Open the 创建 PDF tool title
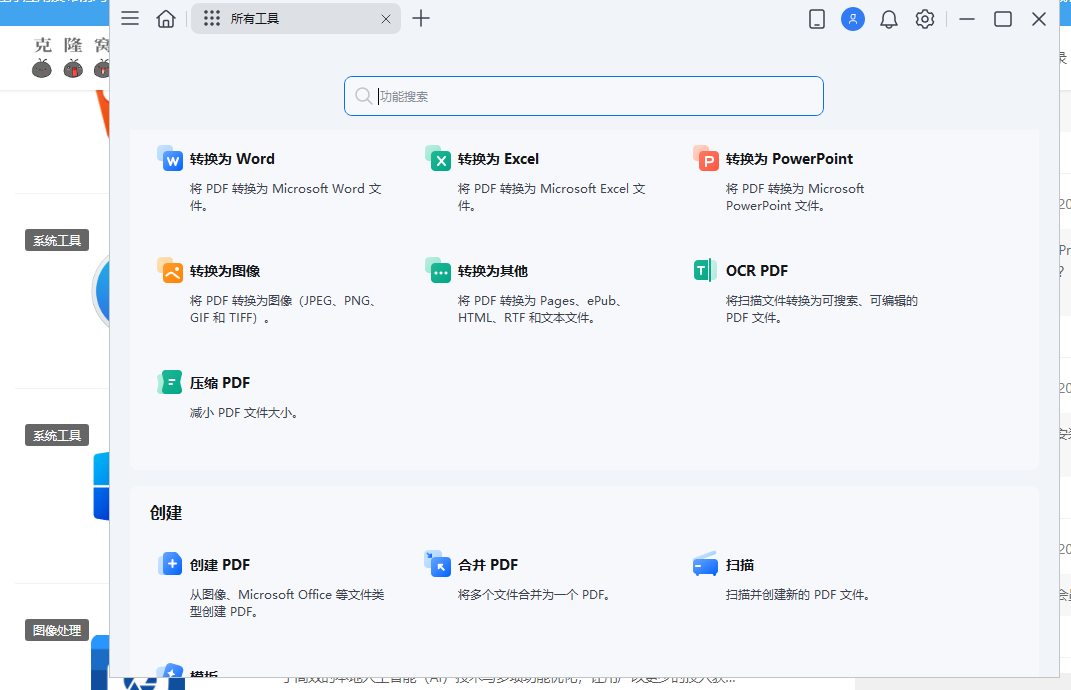Screen dimensions: 1071x690 point(220,565)
